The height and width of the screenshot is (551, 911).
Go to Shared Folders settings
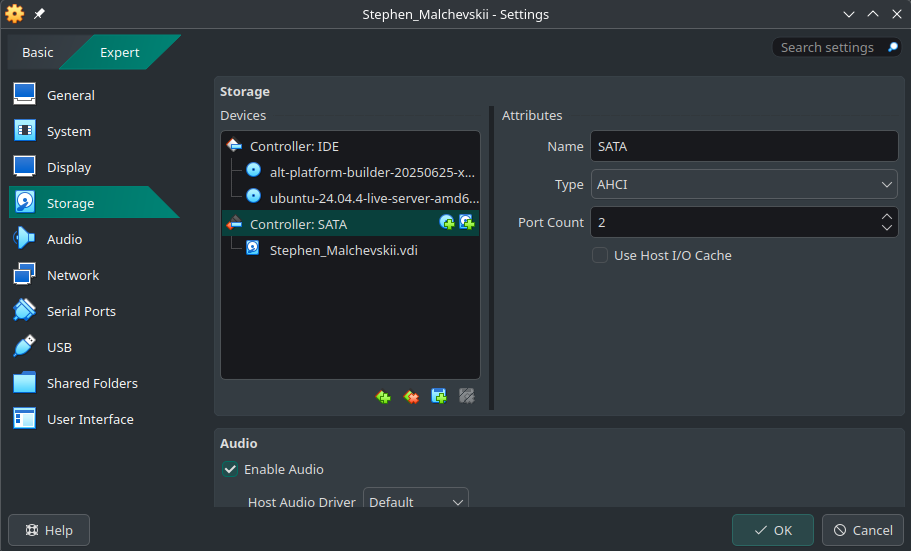[92, 383]
